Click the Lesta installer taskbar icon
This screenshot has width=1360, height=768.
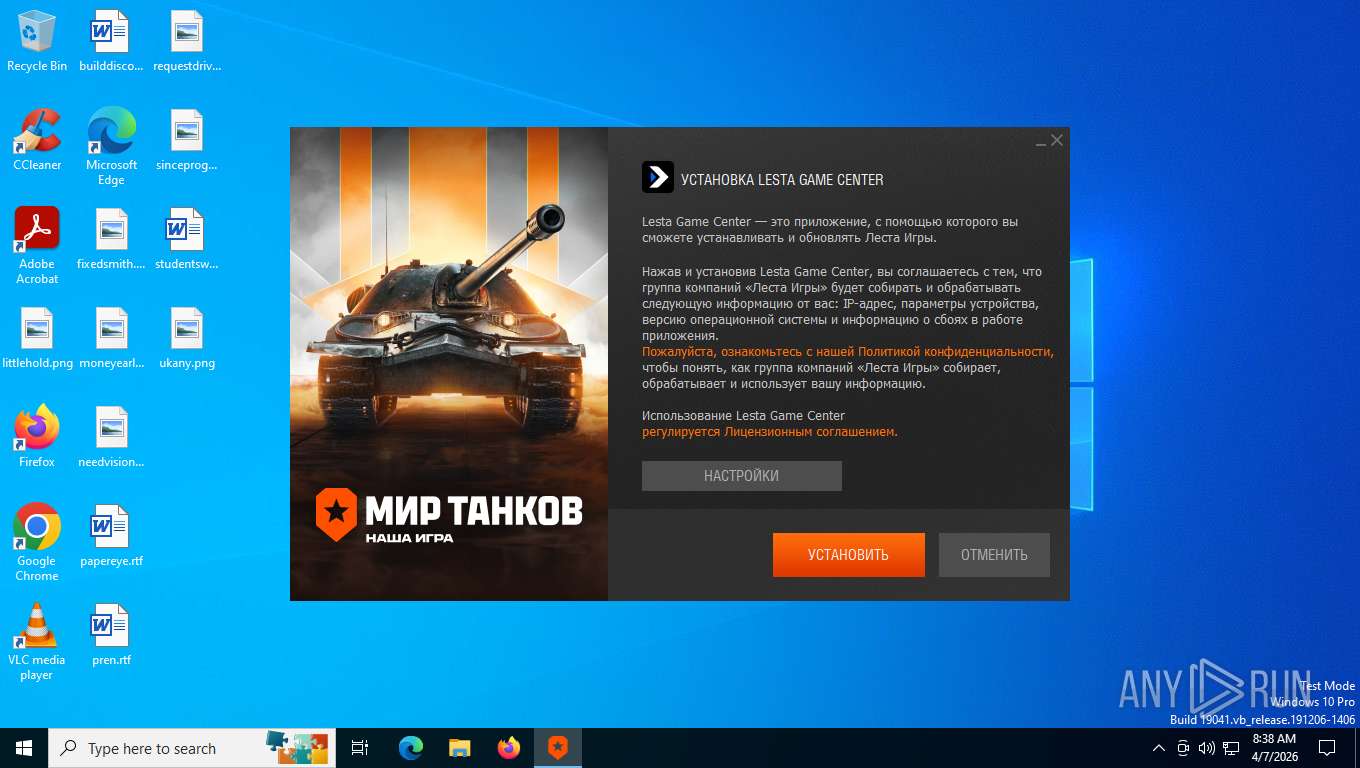coord(558,748)
